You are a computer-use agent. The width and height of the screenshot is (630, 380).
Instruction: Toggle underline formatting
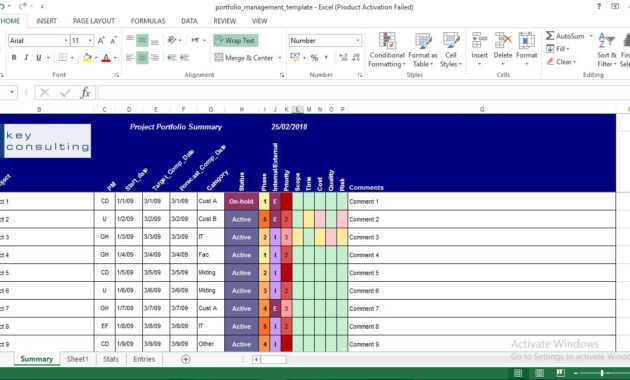tap(39, 58)
